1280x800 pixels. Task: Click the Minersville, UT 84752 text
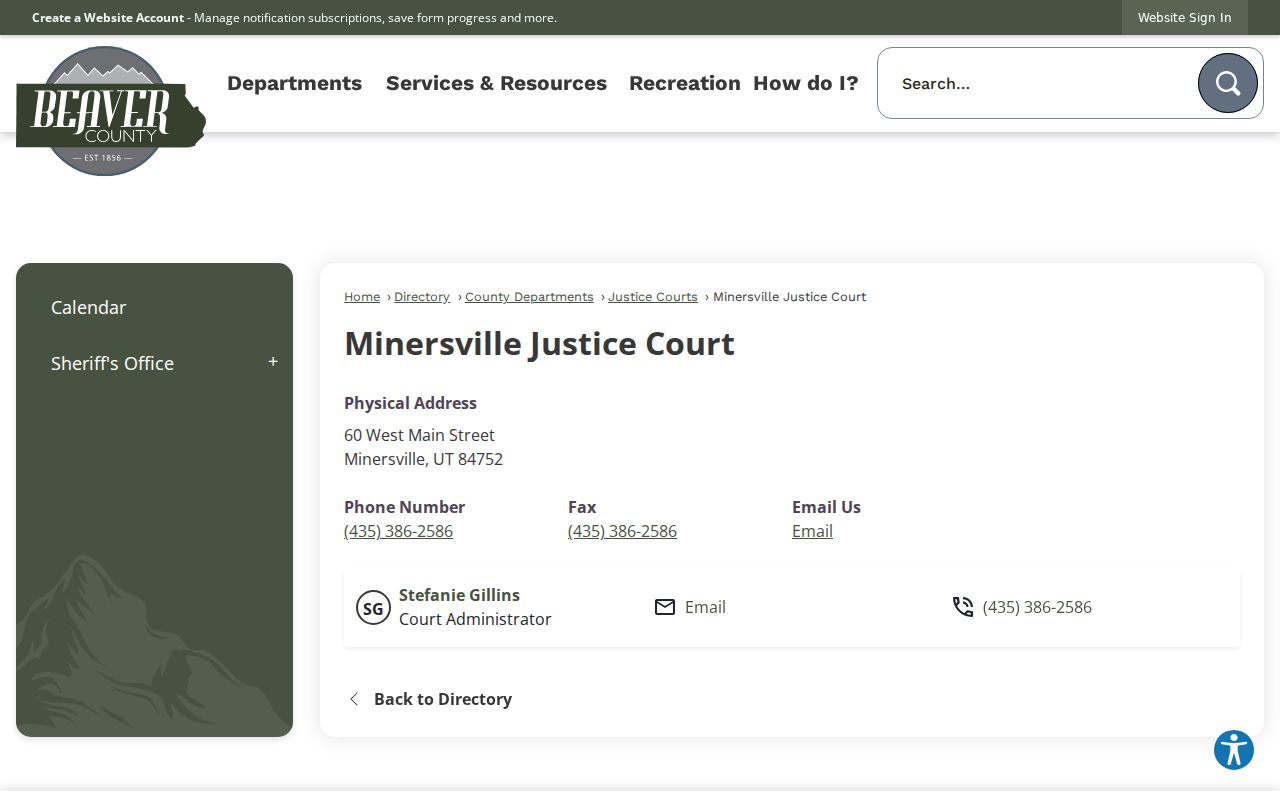(423, 459)
